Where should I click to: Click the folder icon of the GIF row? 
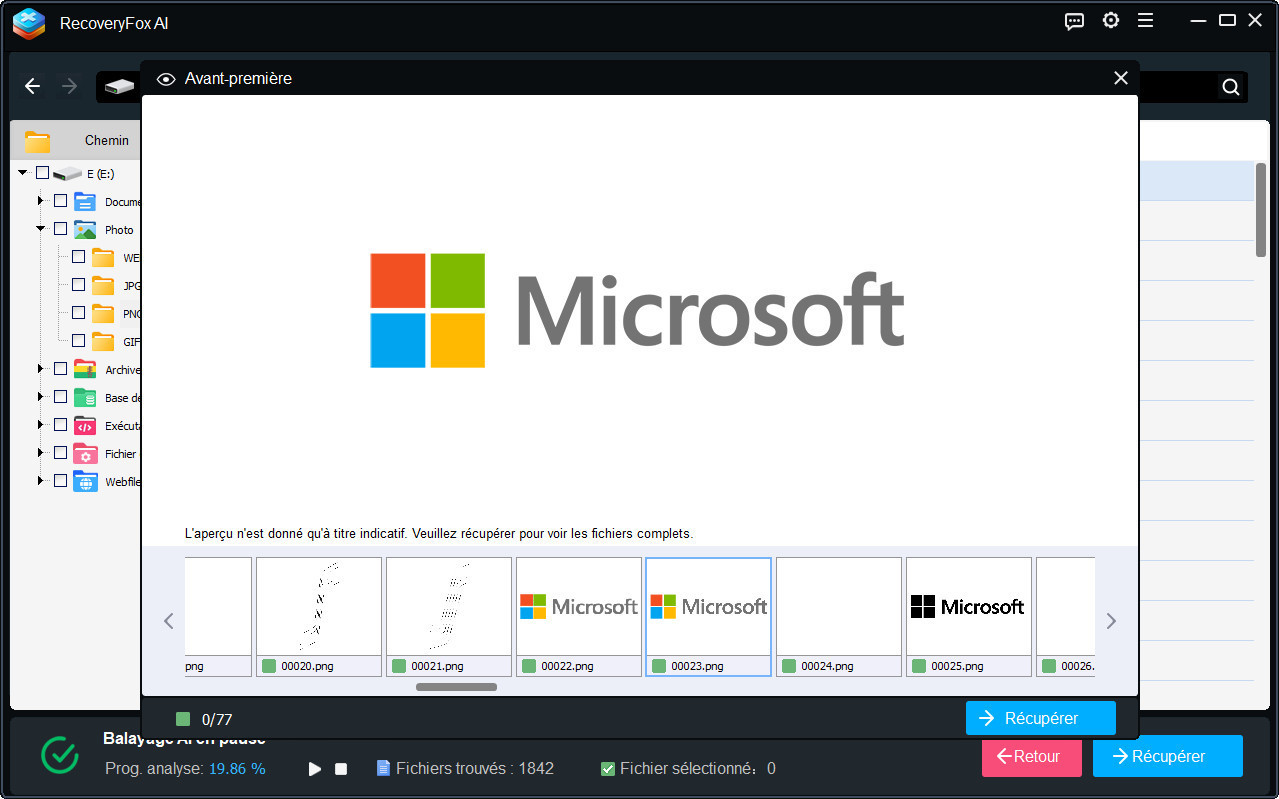pyautogui.click(x=103, y=341)
